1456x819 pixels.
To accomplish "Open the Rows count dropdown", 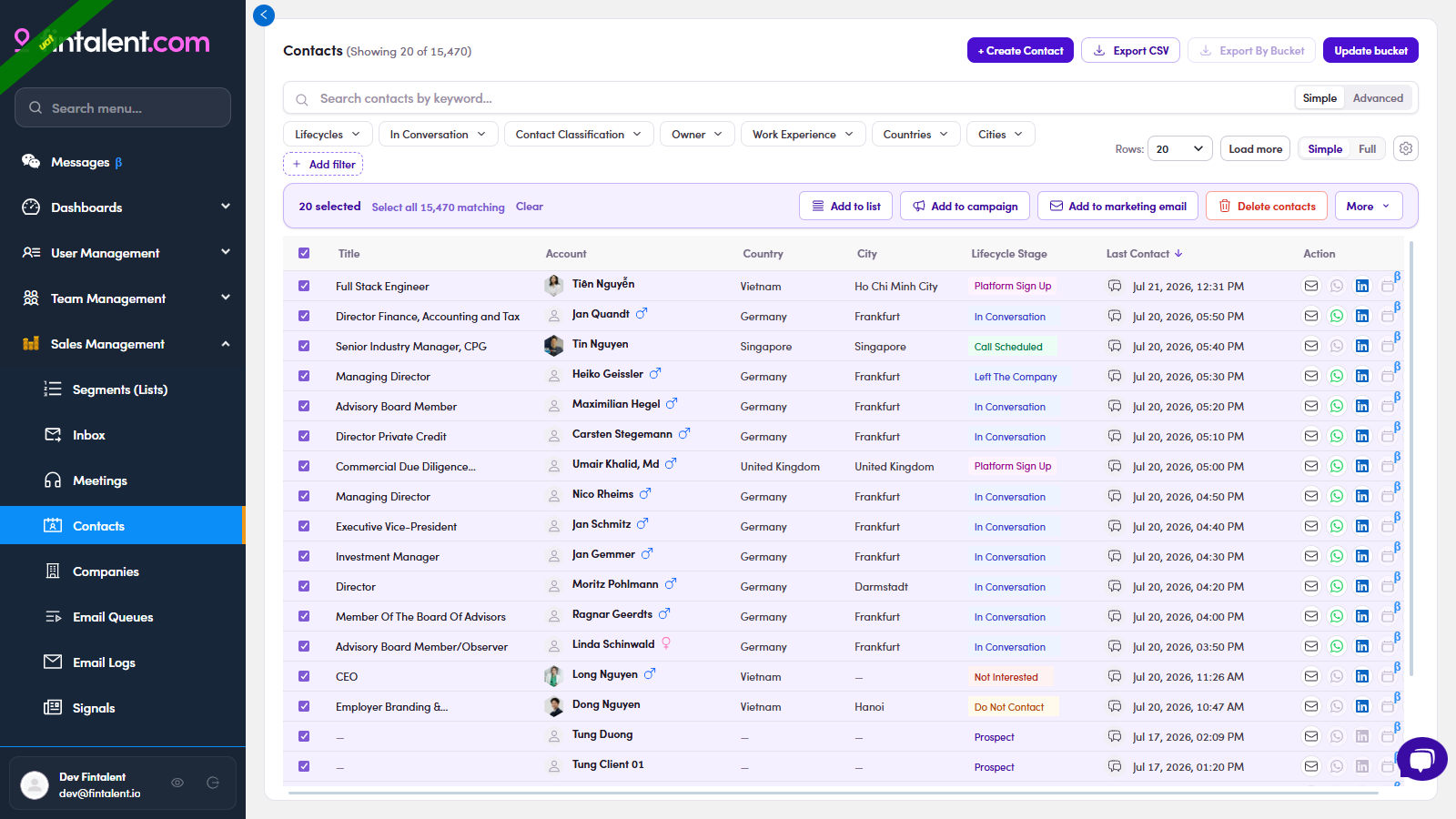I will click(x=1179, y=148).
